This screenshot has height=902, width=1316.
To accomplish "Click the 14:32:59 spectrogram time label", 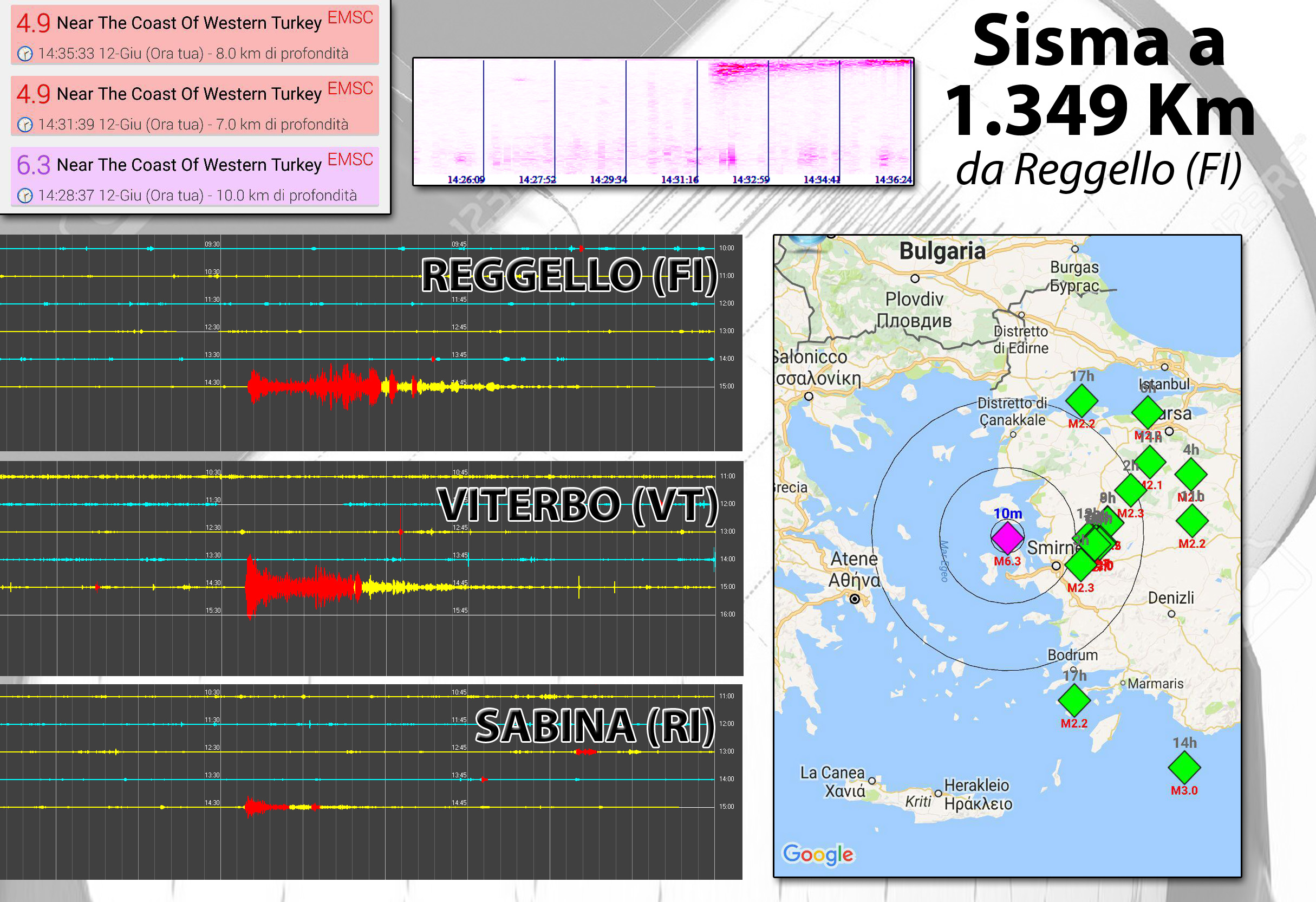I will point(751,180).
